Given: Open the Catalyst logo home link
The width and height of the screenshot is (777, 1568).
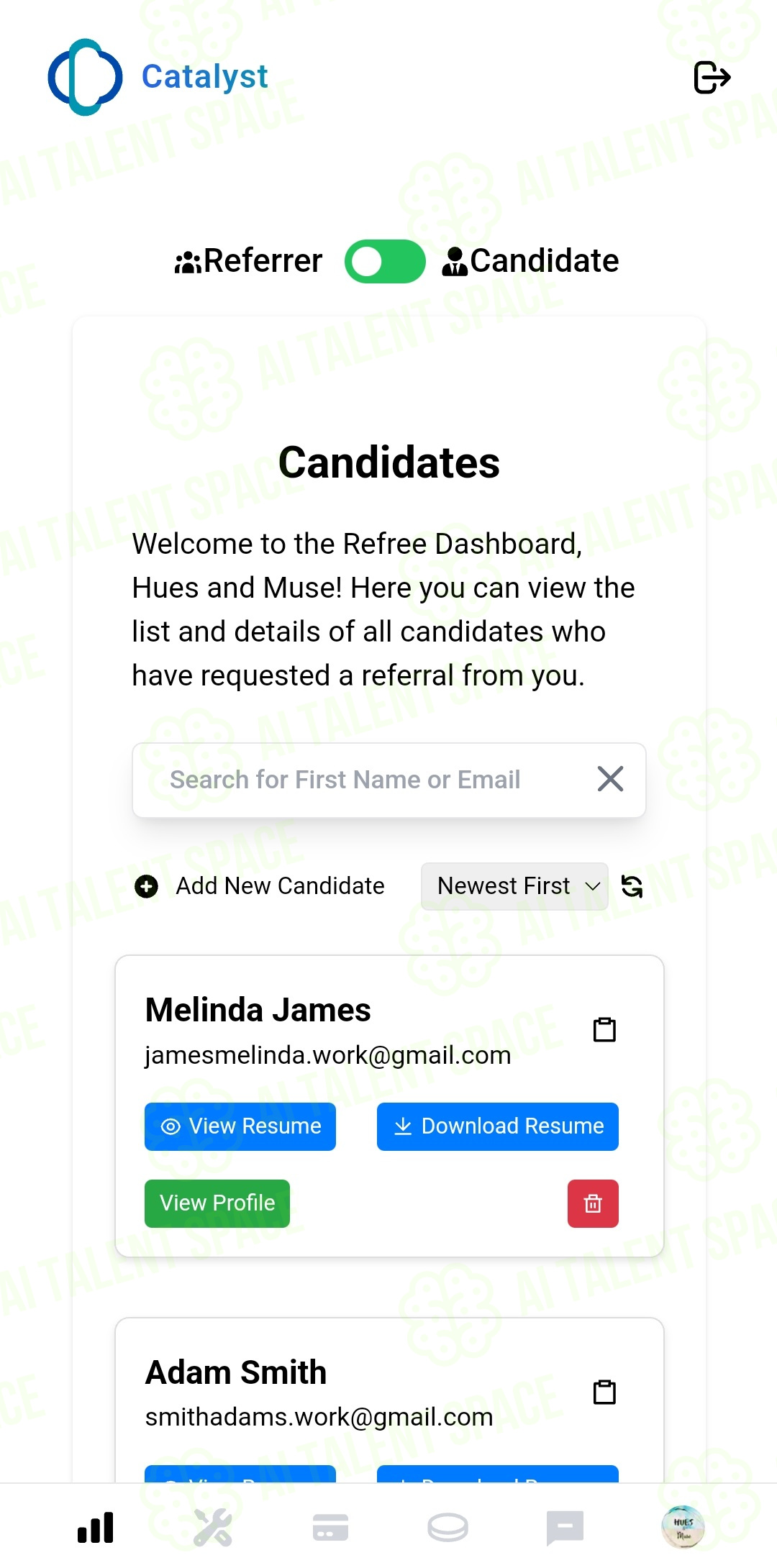Looking at the screenshot, I should [x=158, y=77].
